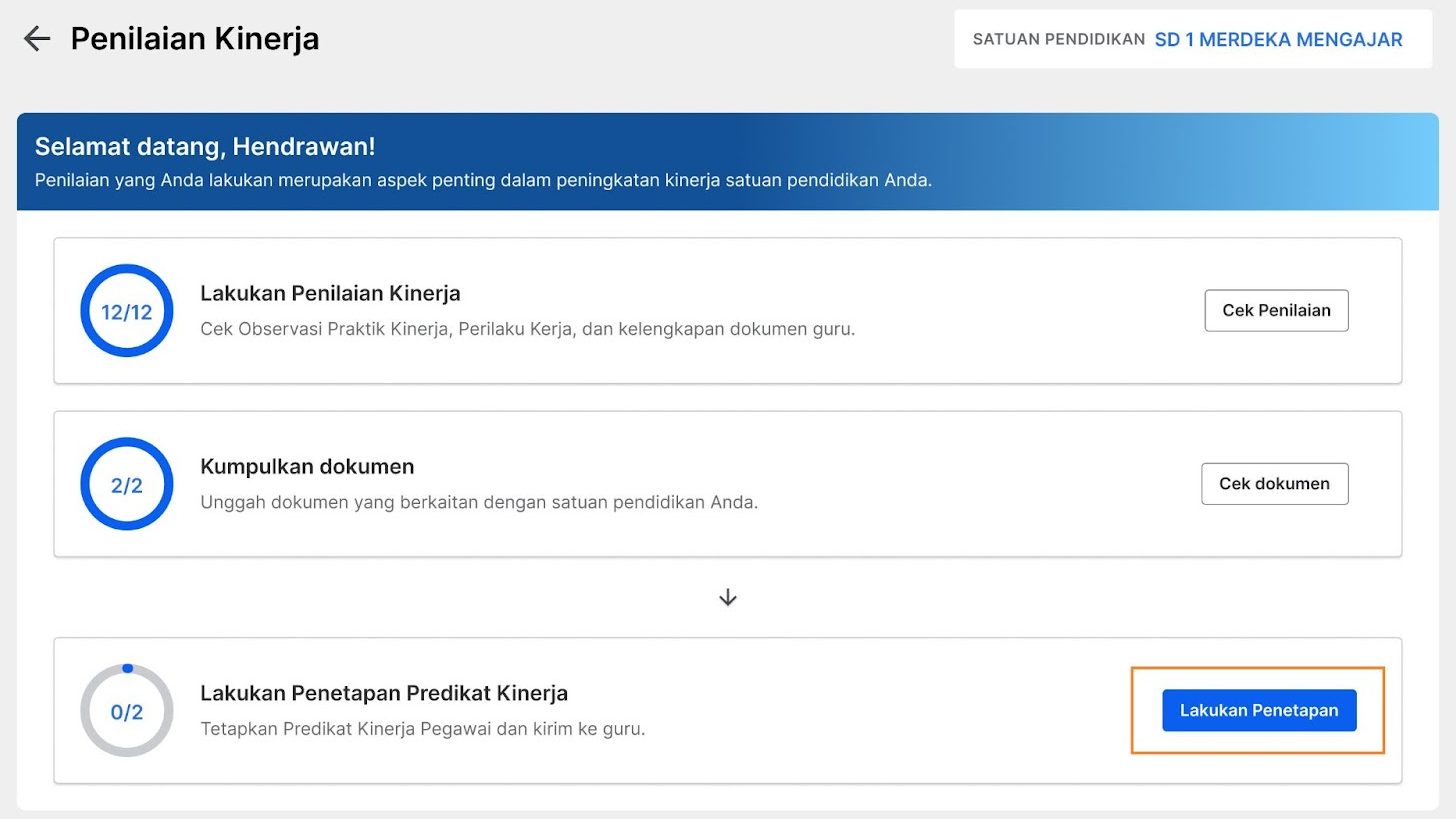The image size is (1456, 819).
Task: Click the Penilaian Kinerja page title
Action: coord(195,39)
